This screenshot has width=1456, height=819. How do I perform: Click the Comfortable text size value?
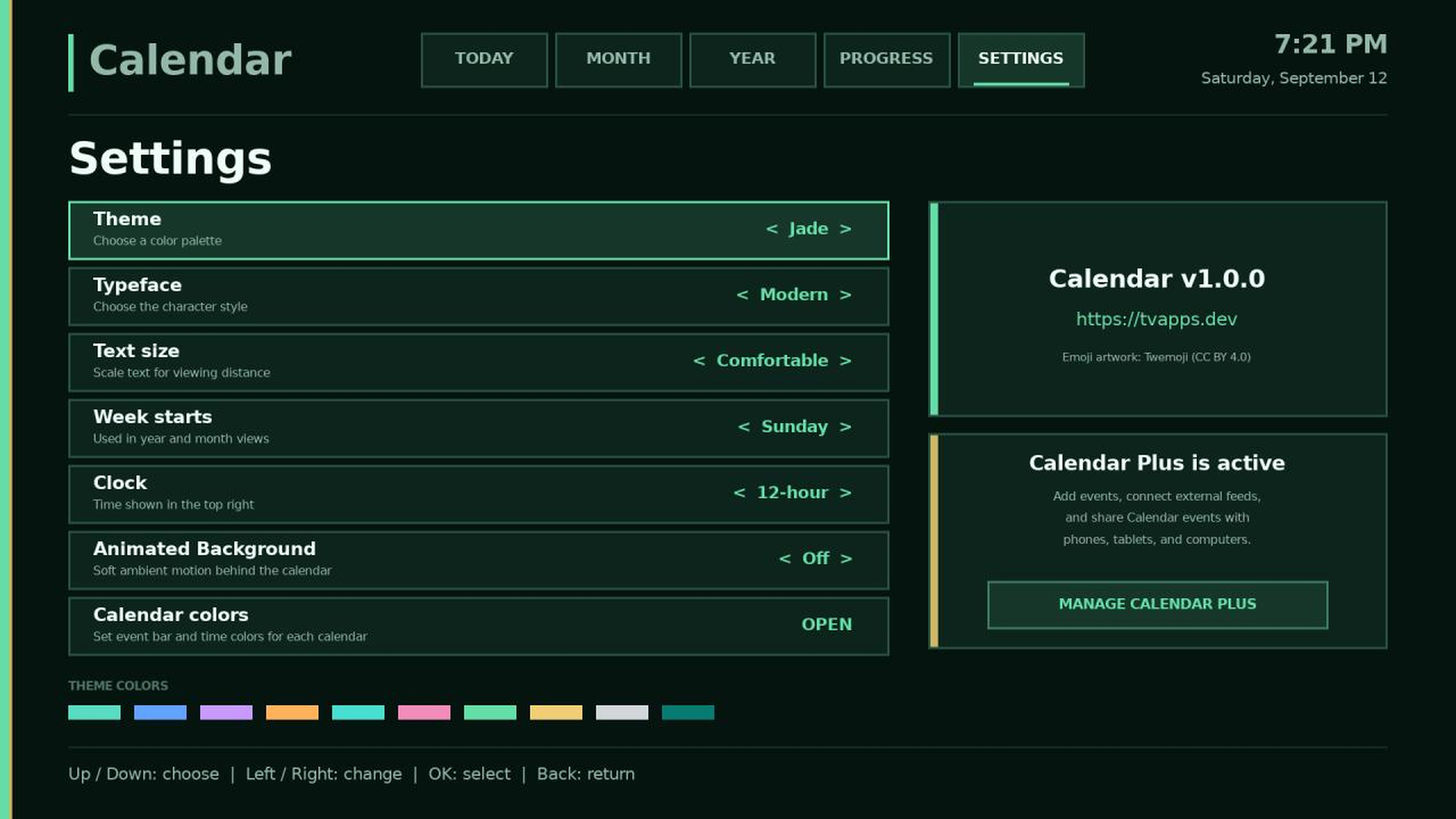[x=772, y=361]
